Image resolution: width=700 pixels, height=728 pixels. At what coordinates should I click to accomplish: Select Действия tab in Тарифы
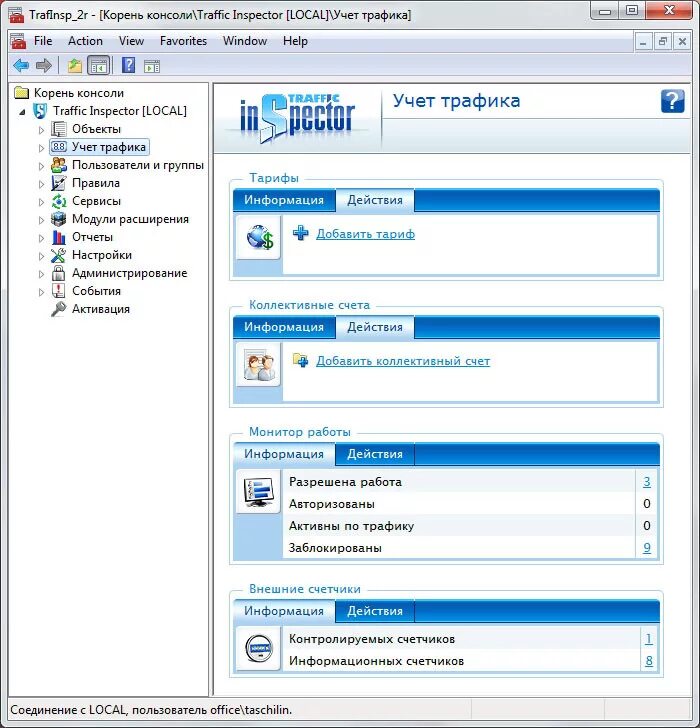tap(375, 200)
